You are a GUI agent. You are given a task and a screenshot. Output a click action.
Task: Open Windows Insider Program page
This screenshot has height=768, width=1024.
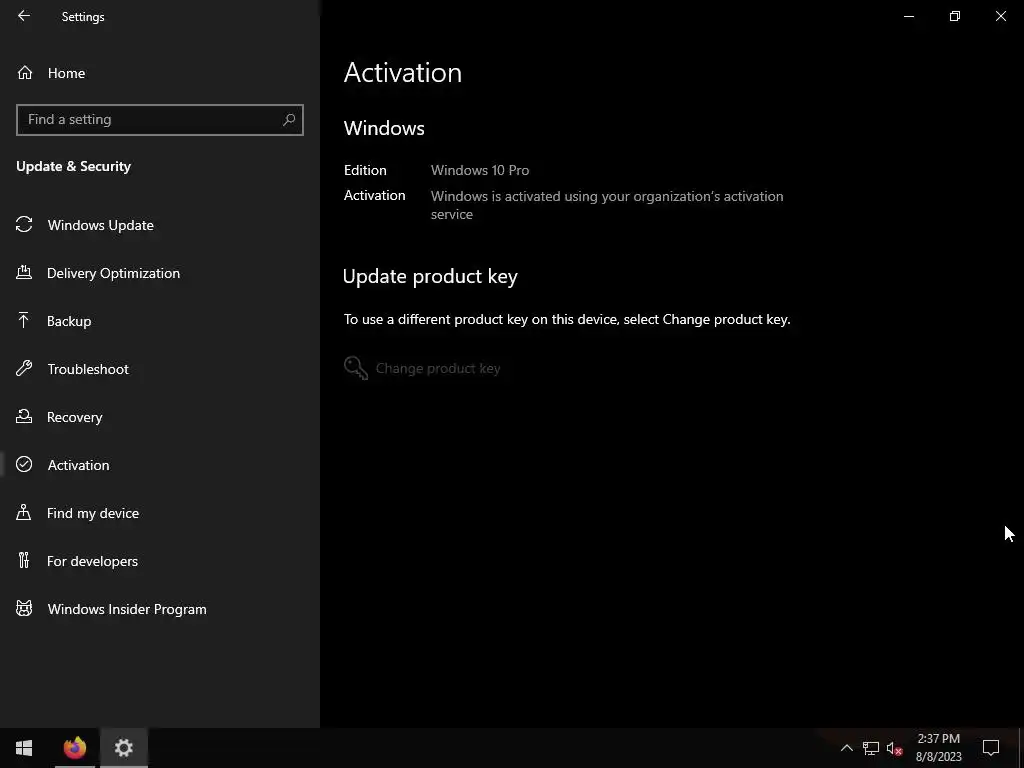click(x=160, y=609)
